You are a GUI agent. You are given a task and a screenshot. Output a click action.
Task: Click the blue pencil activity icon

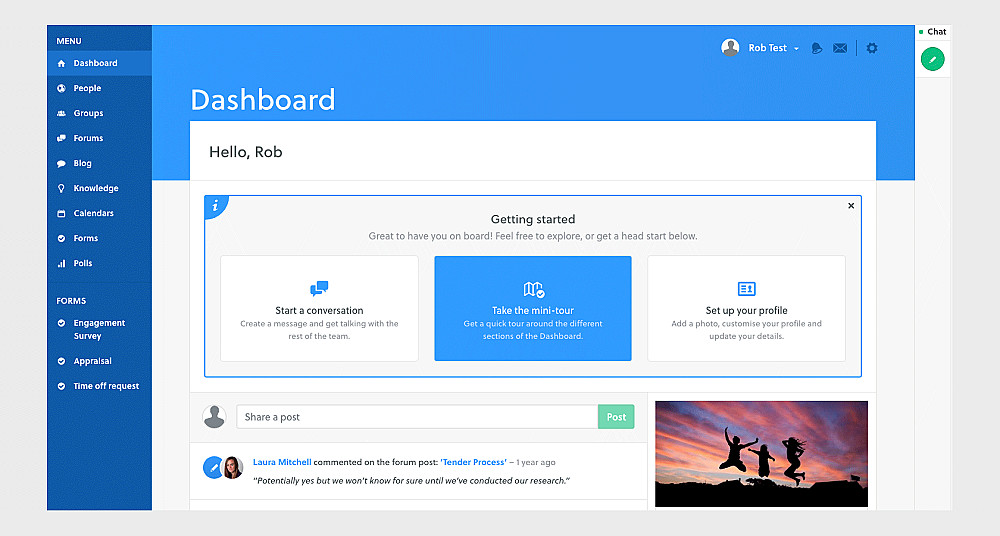pyautogui.click(x=213, y=468)
